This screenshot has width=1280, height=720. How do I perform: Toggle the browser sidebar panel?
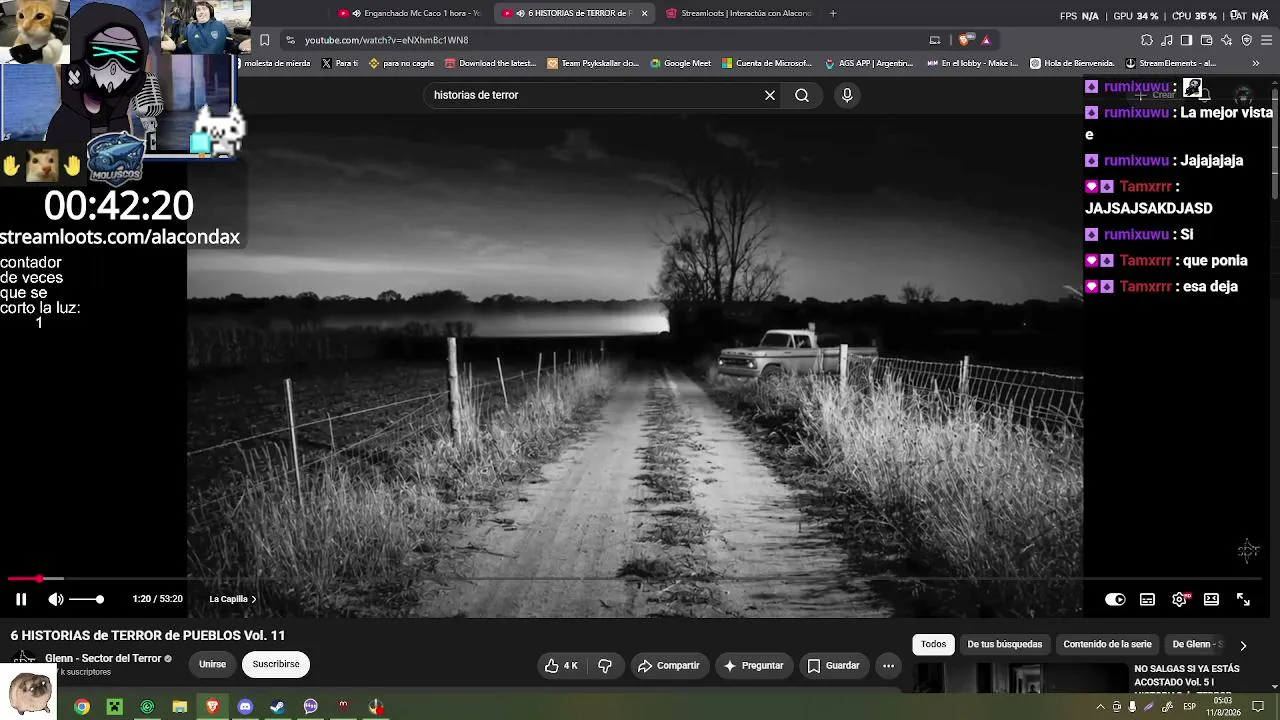(x=1186, y=40)
